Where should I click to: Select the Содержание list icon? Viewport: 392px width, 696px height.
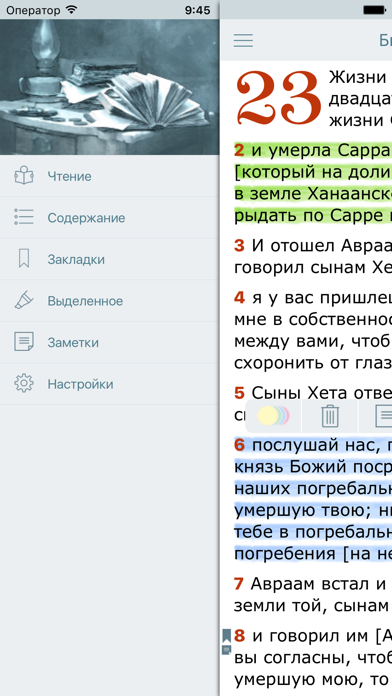(x=24, y=218)
